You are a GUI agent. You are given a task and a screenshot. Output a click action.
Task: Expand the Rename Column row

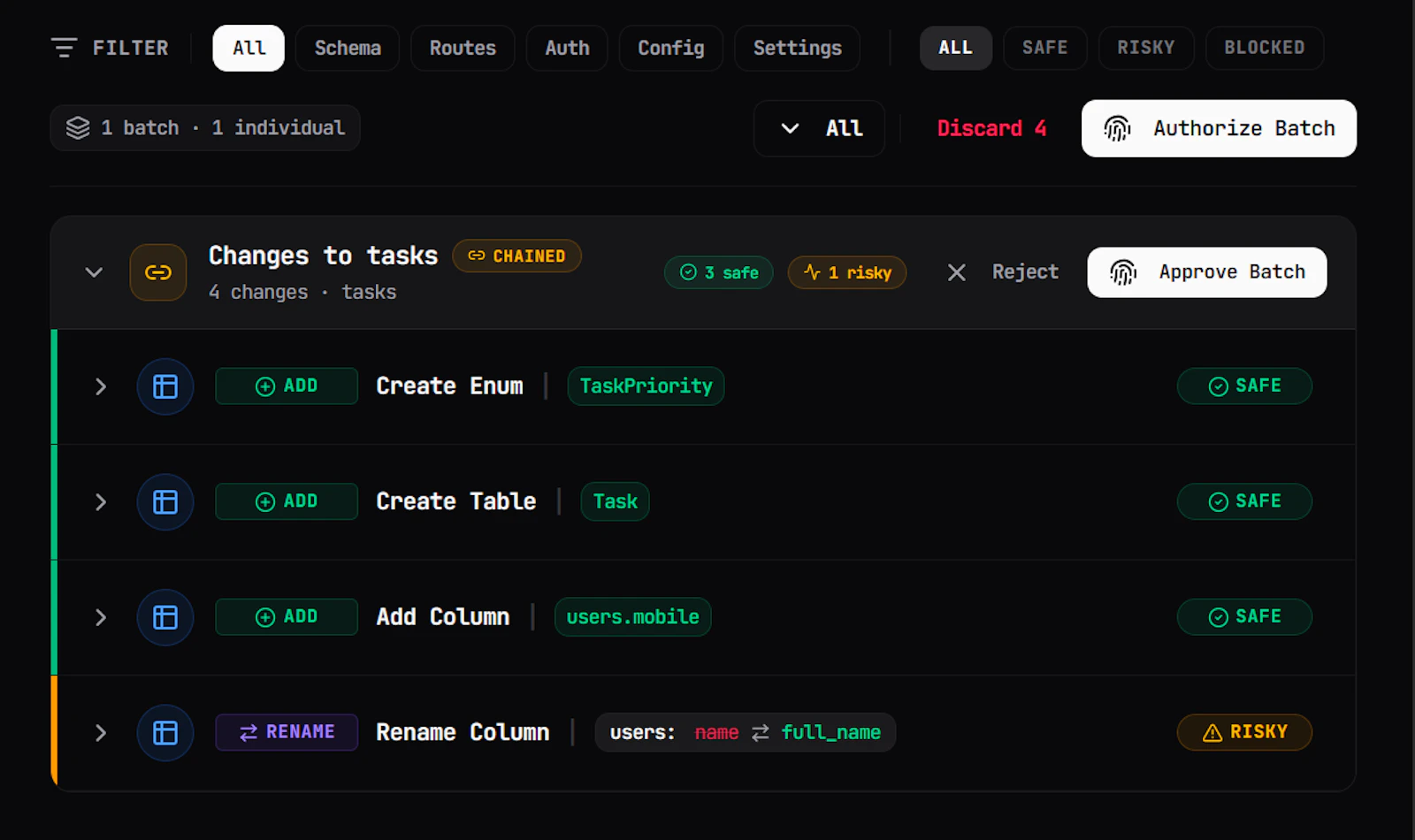tap(101, 733)
